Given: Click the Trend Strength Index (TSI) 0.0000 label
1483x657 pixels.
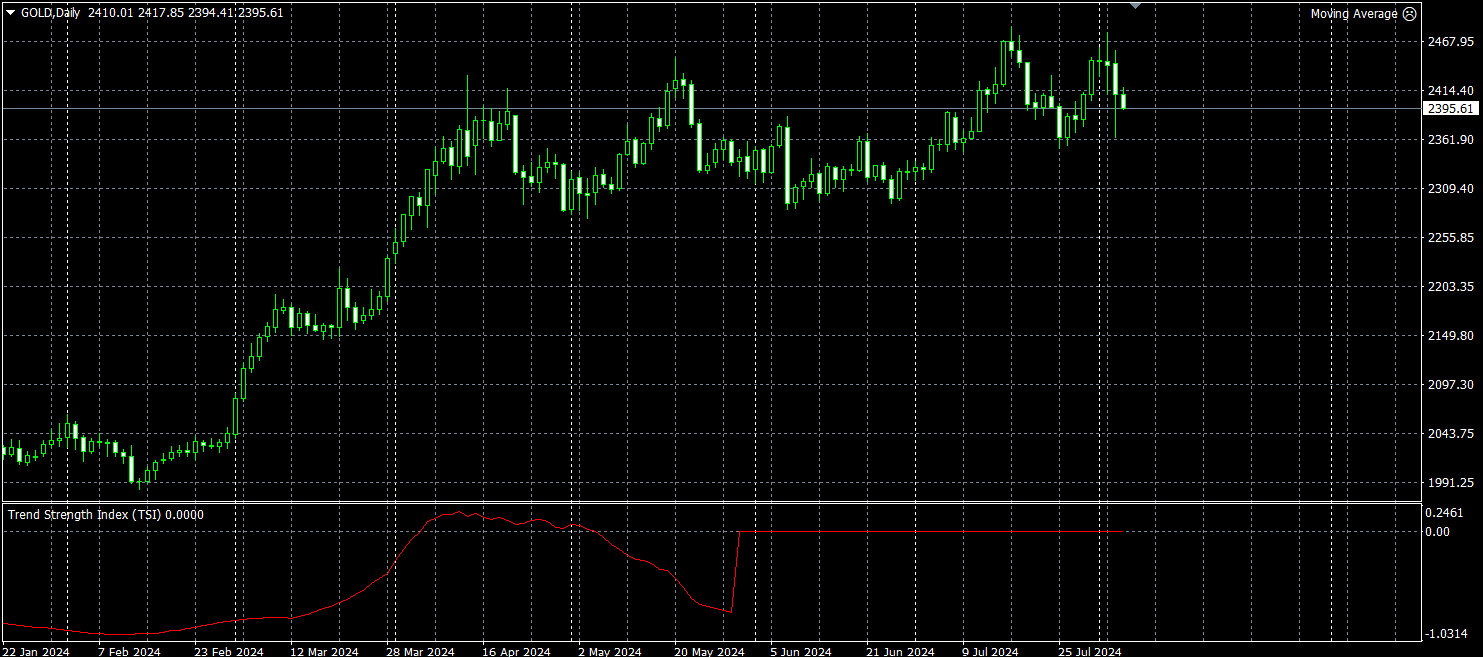Looking at the screenshot, I should tap(106, 515).
